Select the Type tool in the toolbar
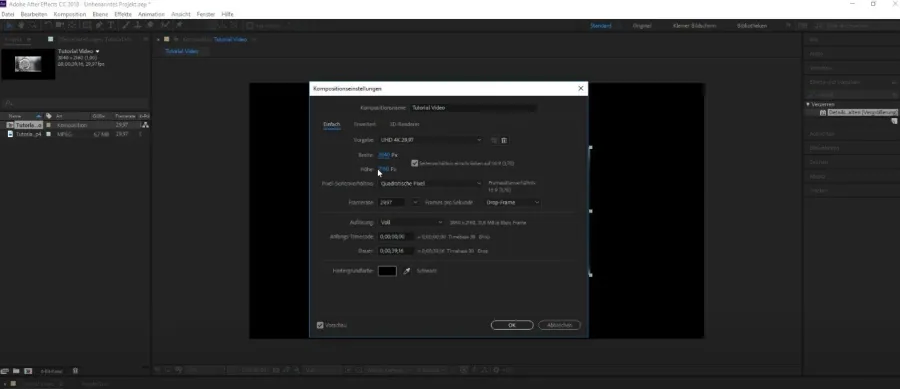Screen dimensions: 900x389 [x=111, y=25]
